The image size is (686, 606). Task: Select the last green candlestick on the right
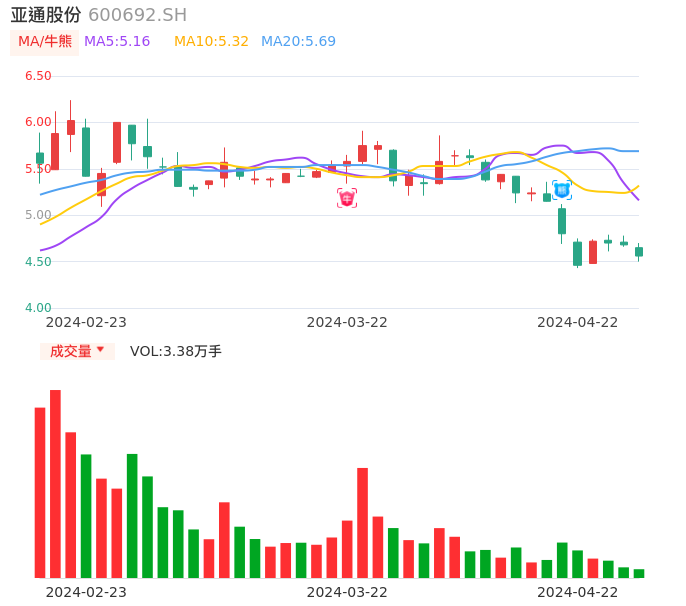tap(639, 252)
